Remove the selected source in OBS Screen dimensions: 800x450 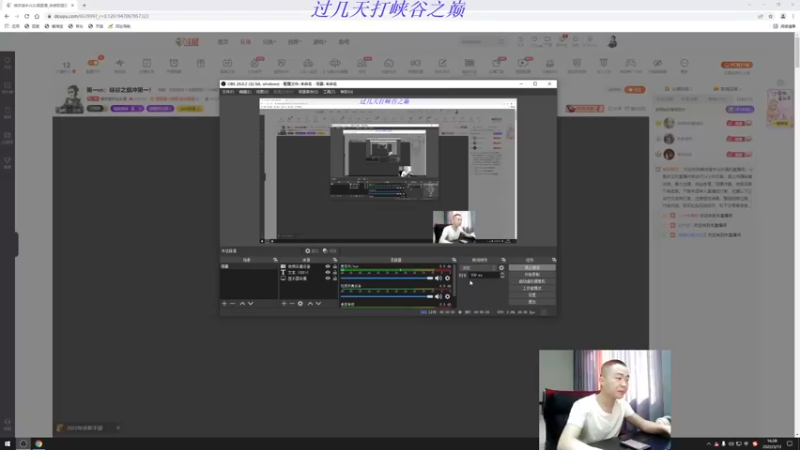[x=292, y=304]
